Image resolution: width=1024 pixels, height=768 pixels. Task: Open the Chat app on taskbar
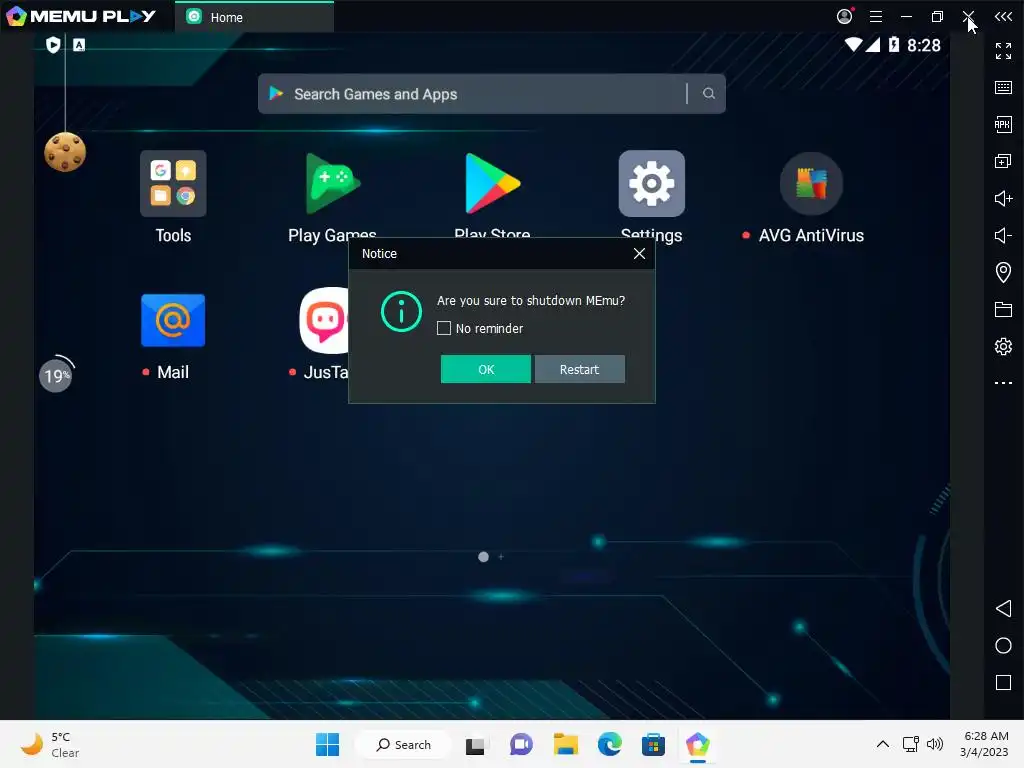coord(521,744)
